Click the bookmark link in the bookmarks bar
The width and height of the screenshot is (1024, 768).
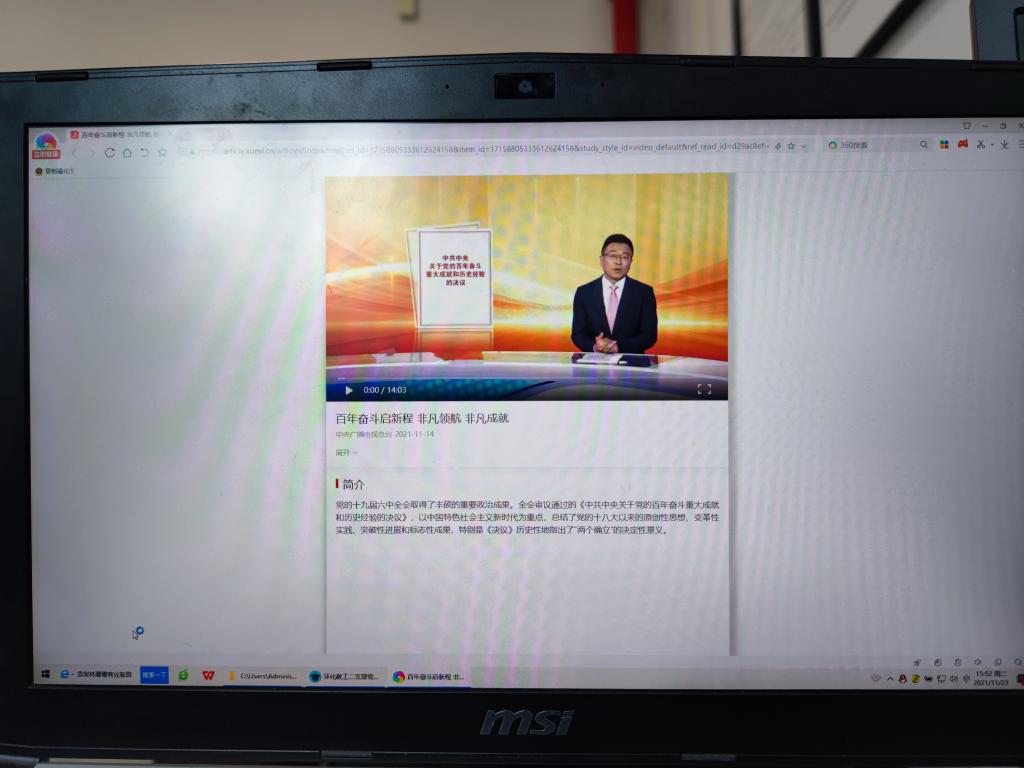(x=55, y=171)
